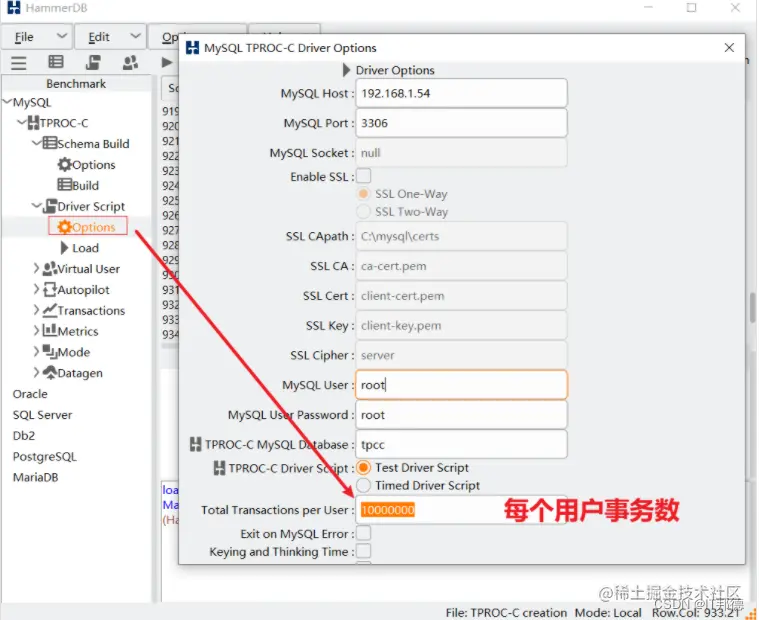Click the Metrics bar-chart icon

[x=49, y=331]
